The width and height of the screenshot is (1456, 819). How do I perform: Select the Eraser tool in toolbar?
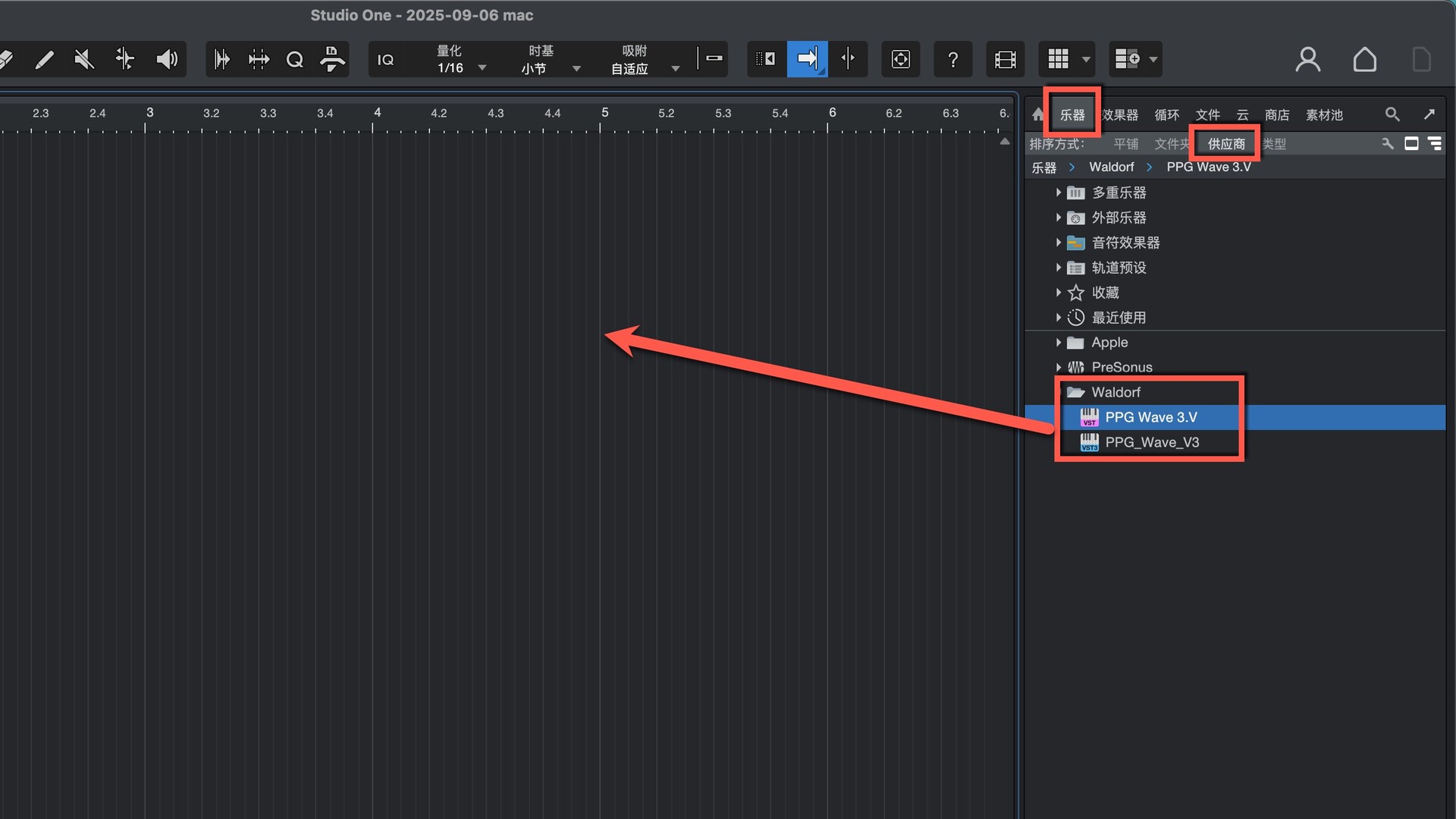(6, 59)
